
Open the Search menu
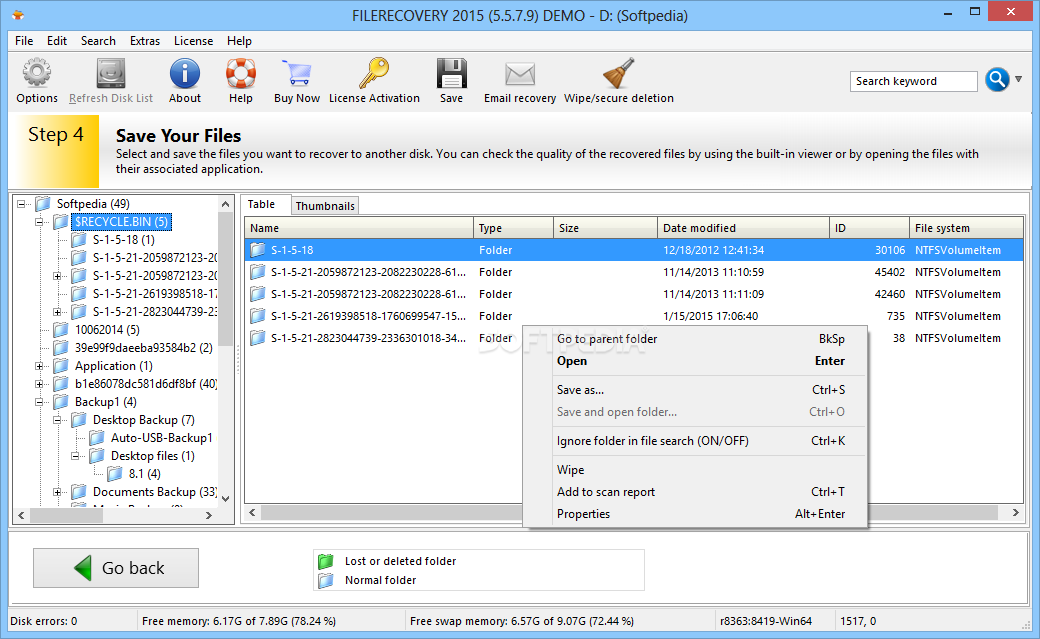click(x=98, y=40)
